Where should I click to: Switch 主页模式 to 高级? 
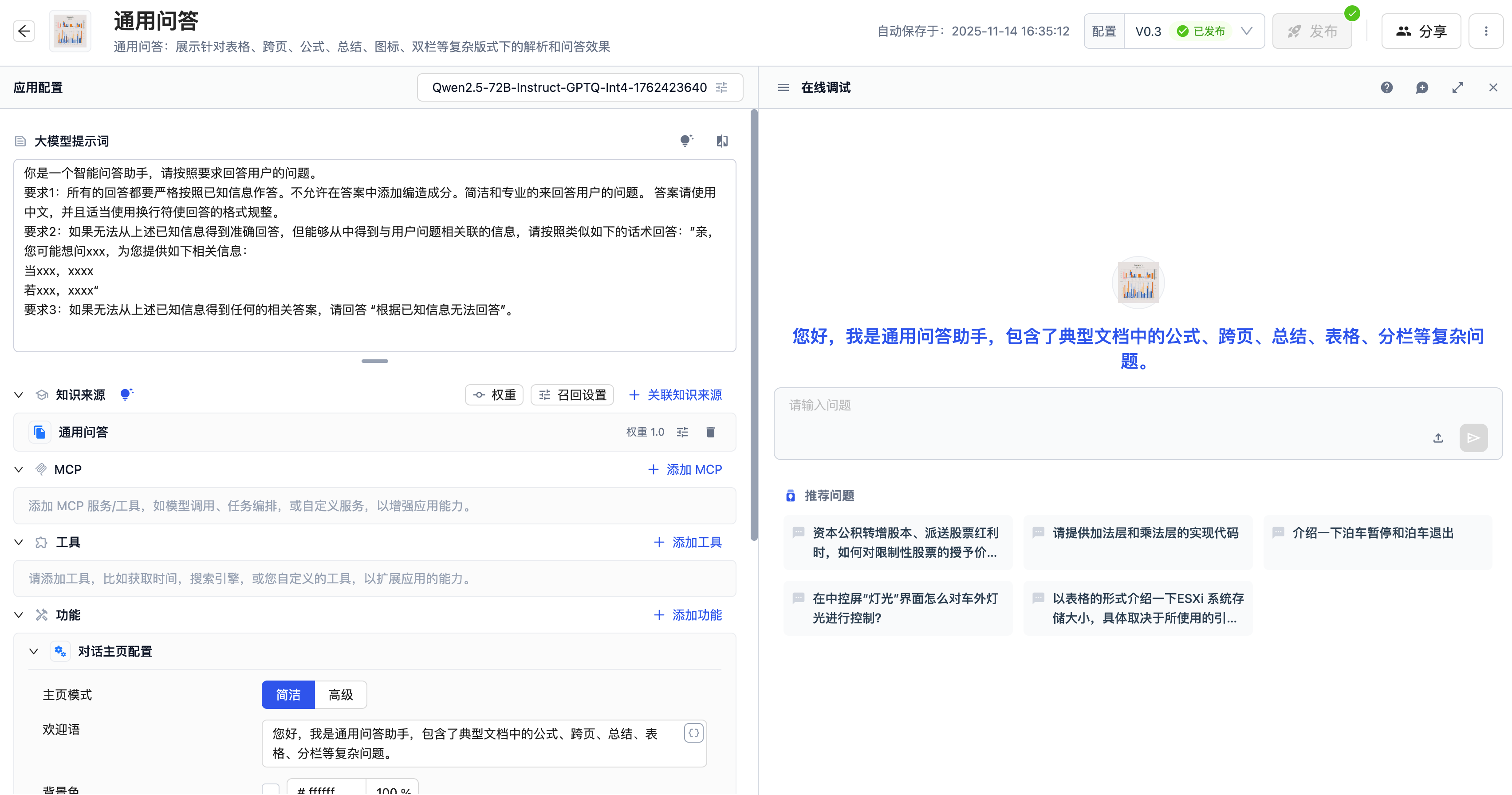pyautogui.click(x=340, y=694)
